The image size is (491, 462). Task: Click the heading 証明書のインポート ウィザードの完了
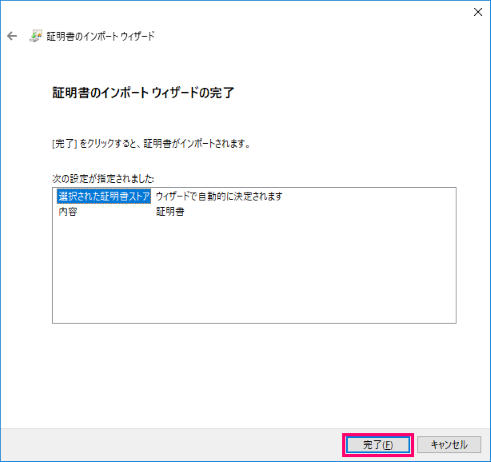(x=143, y=93)
